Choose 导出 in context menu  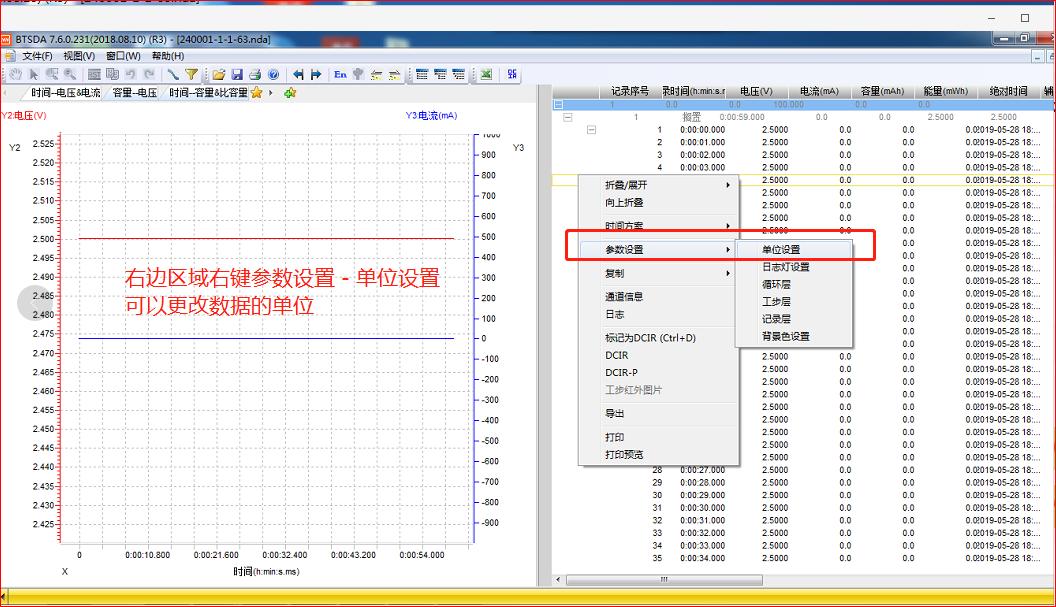[659, 414]
